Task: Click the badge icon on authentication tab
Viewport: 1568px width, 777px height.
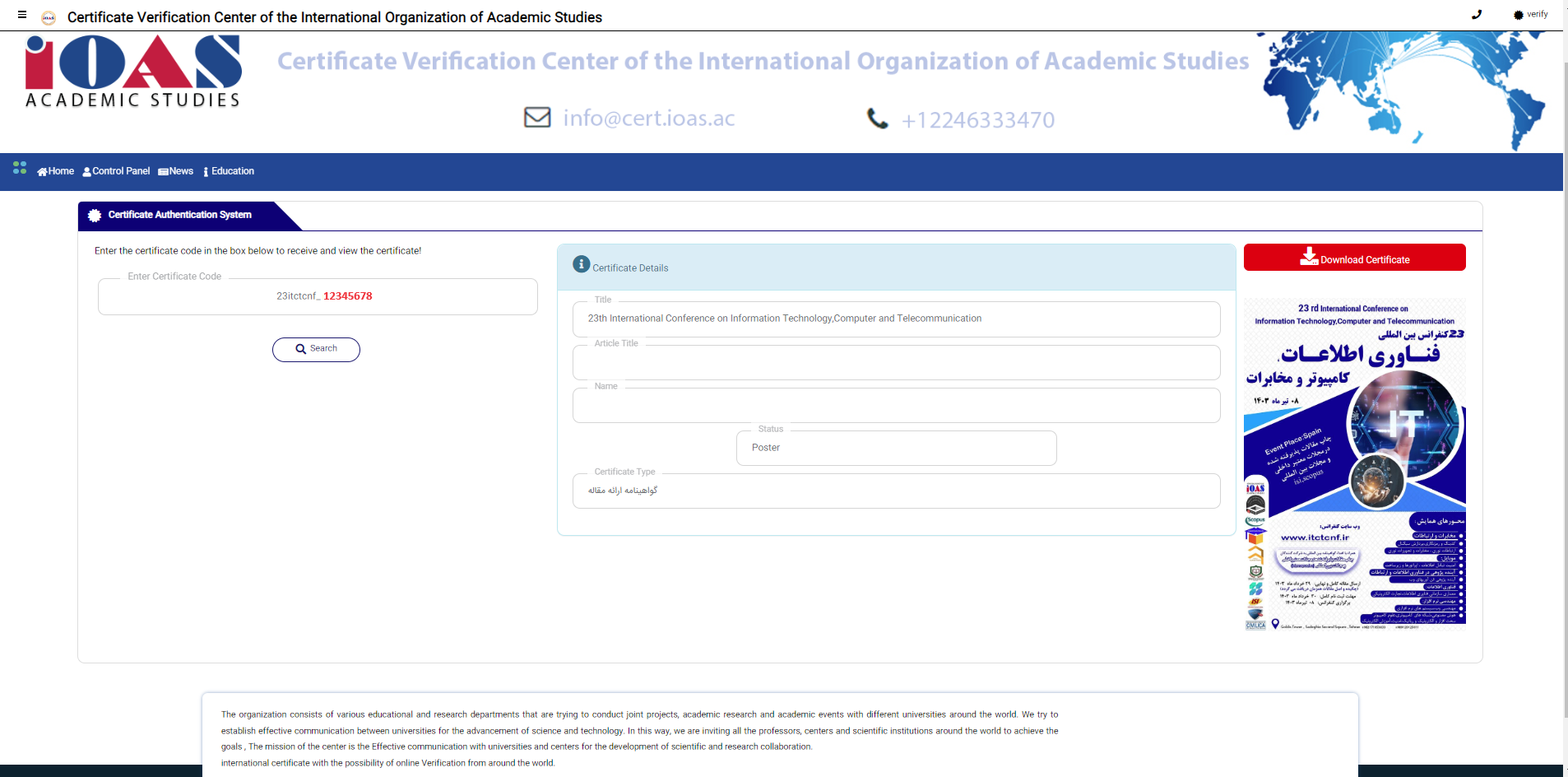Action: [x=95, y=215]
